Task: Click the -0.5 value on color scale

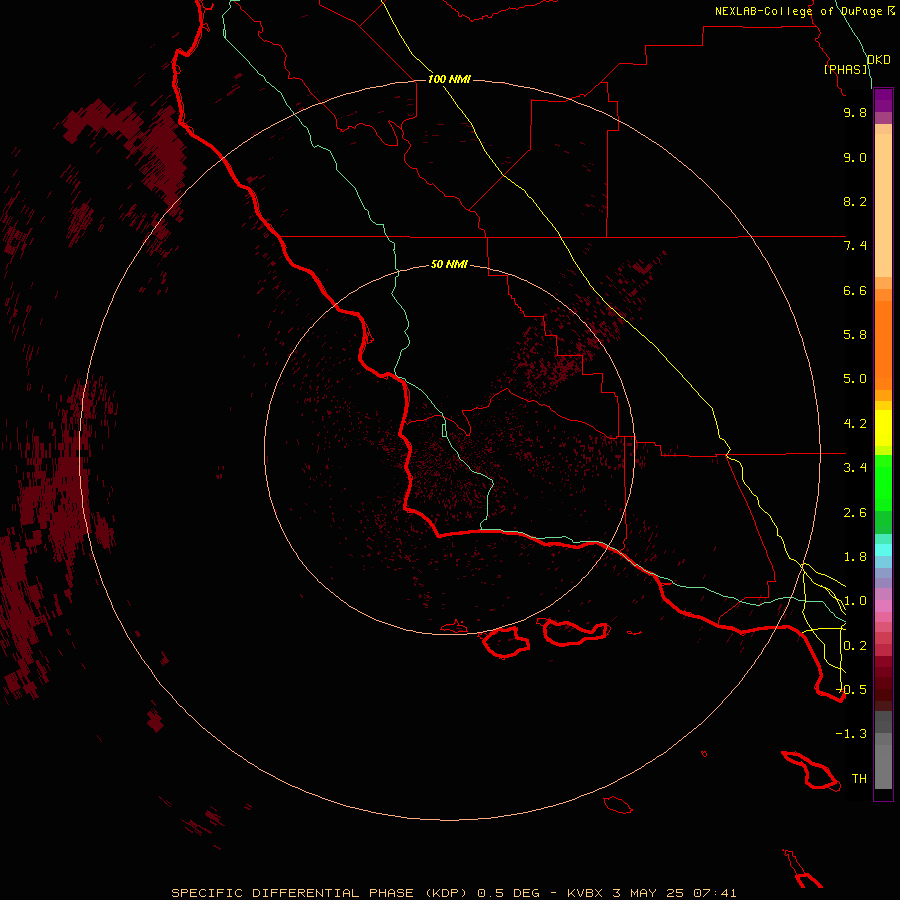Action: click(x=852, y=690)
